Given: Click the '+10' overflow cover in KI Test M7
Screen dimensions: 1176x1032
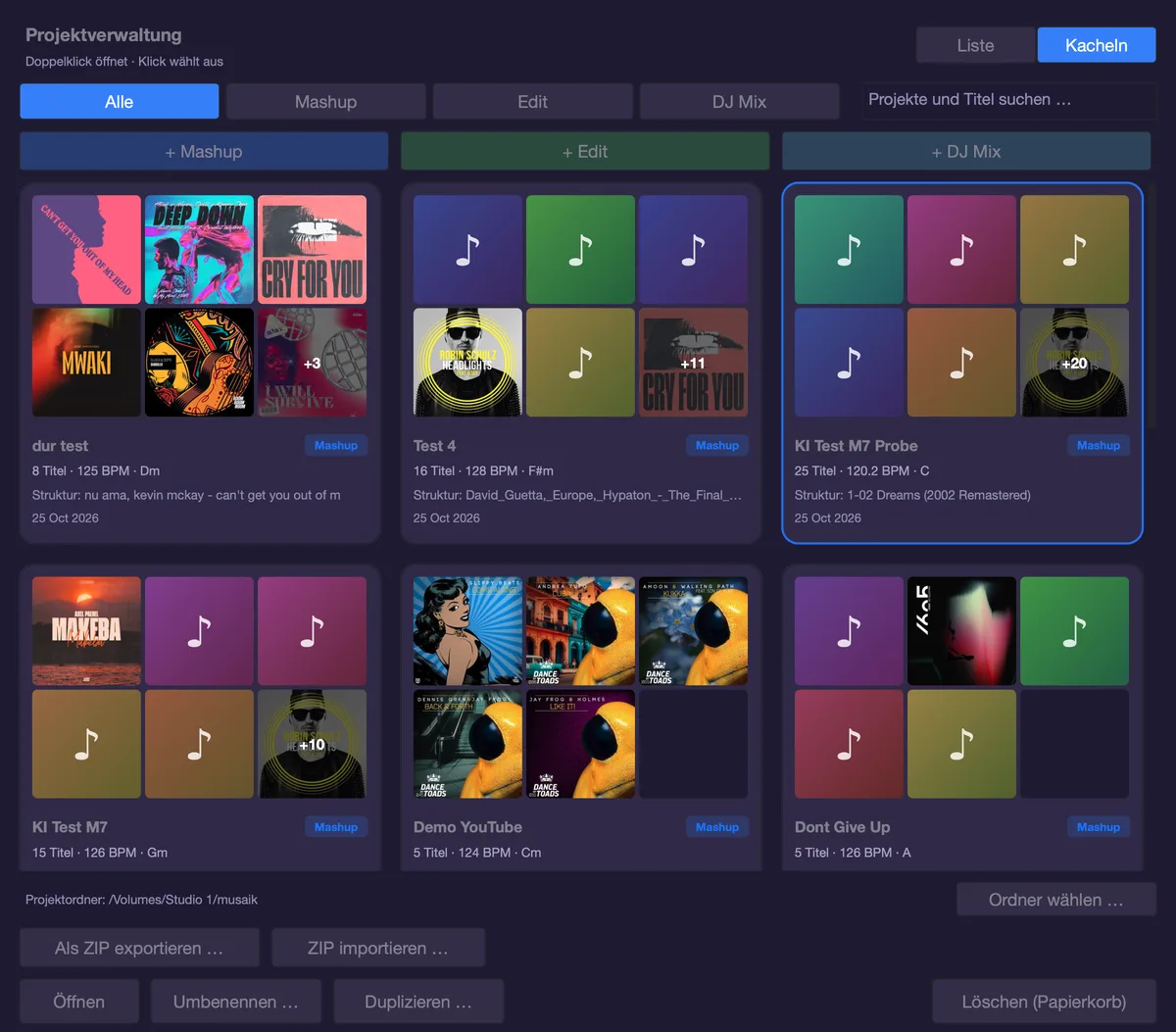Looking at the screenshot, I should coord(312,744).
